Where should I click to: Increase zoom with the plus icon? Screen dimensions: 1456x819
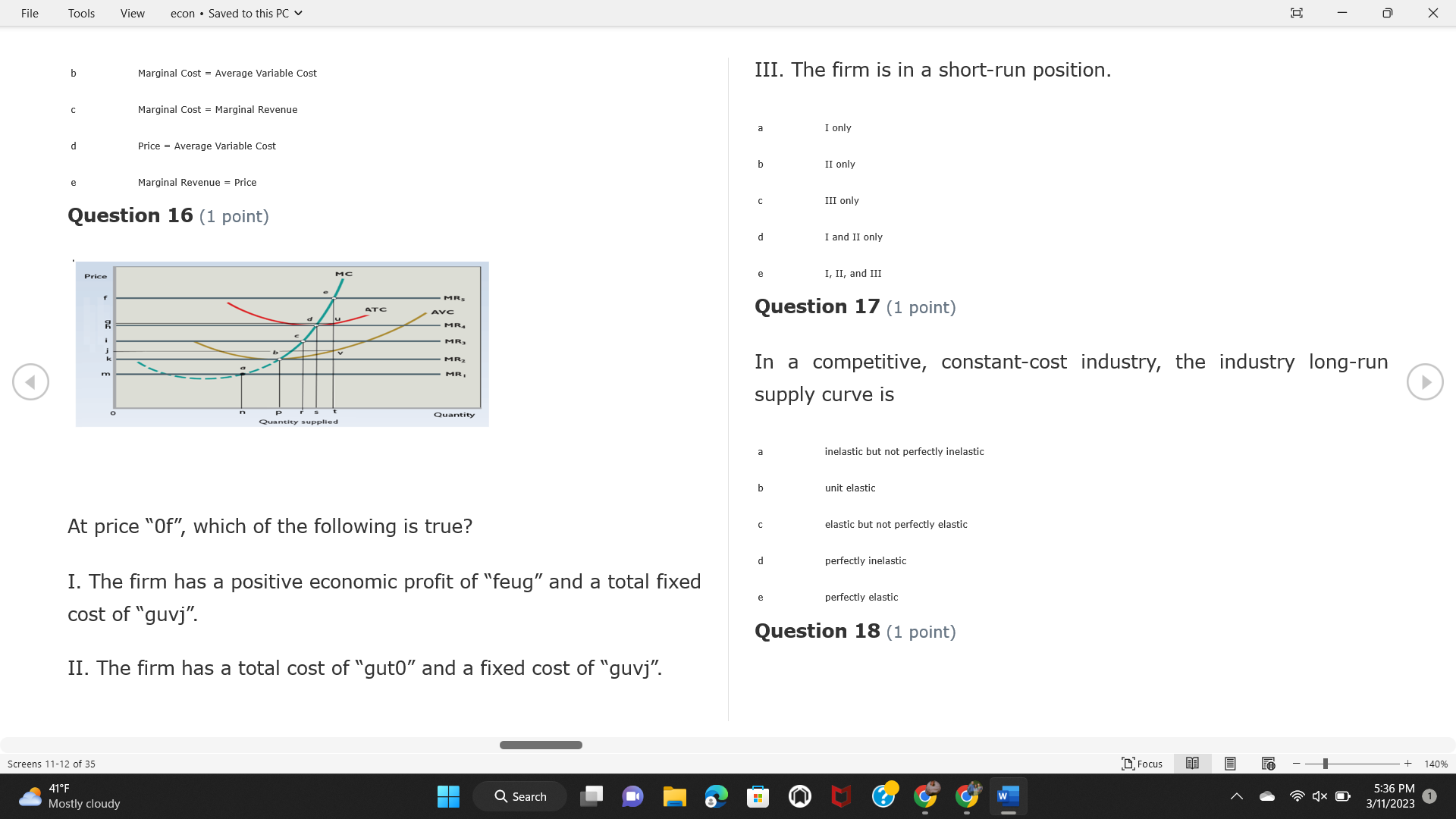click(x=1408, y=764)
